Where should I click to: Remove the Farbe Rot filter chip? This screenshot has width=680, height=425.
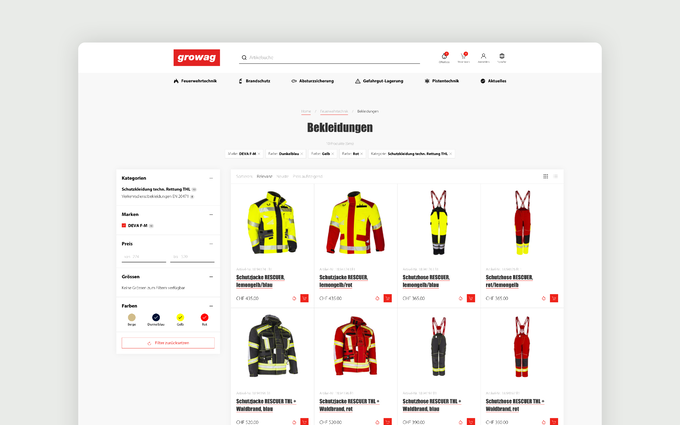pos(362,154)
